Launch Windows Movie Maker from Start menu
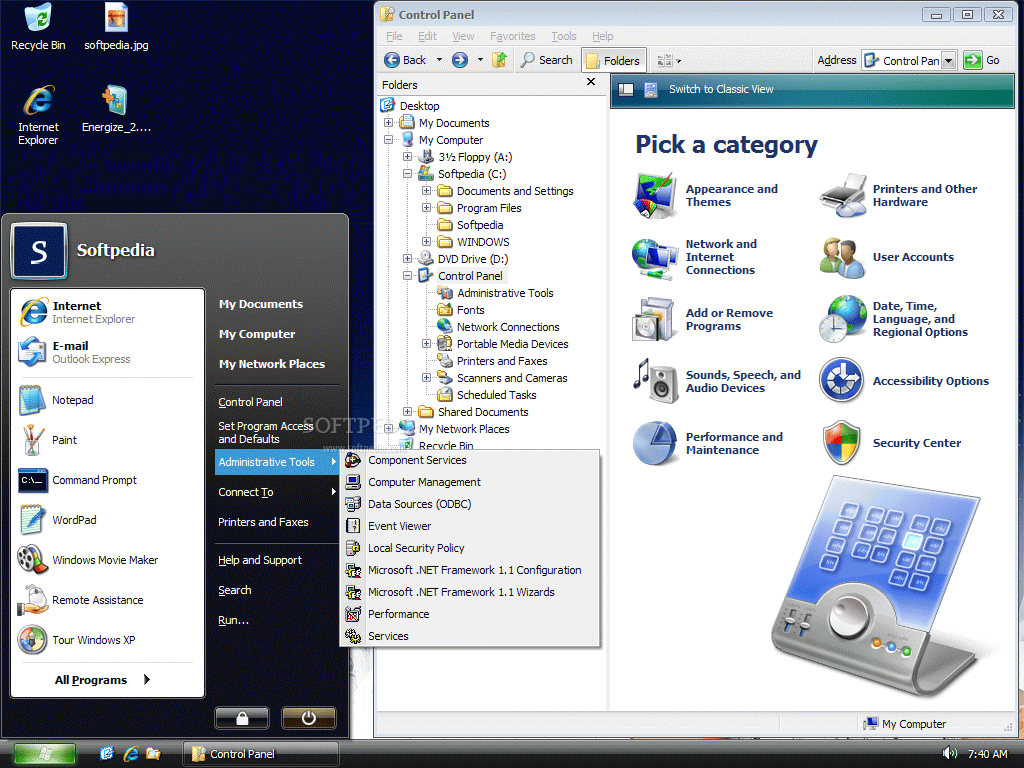 (89, 560)
